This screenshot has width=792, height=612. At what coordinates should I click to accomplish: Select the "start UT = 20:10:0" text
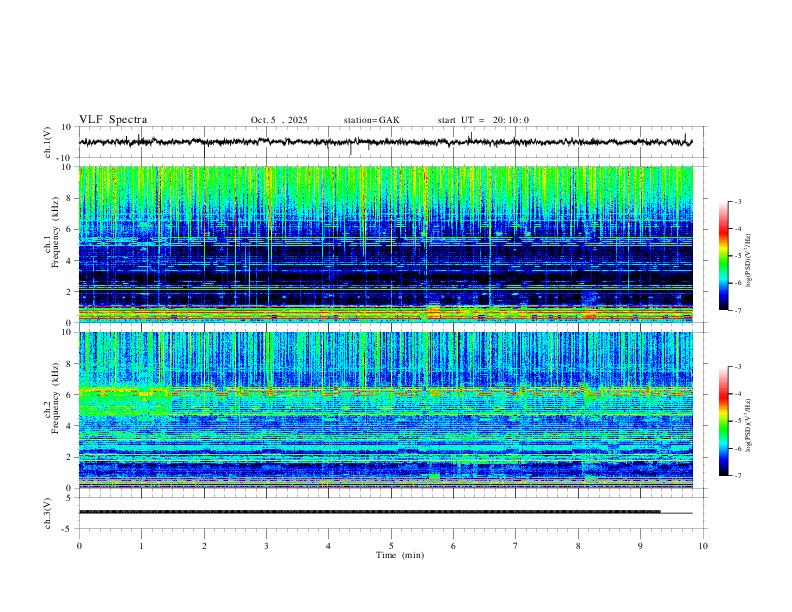pos(483,120)
